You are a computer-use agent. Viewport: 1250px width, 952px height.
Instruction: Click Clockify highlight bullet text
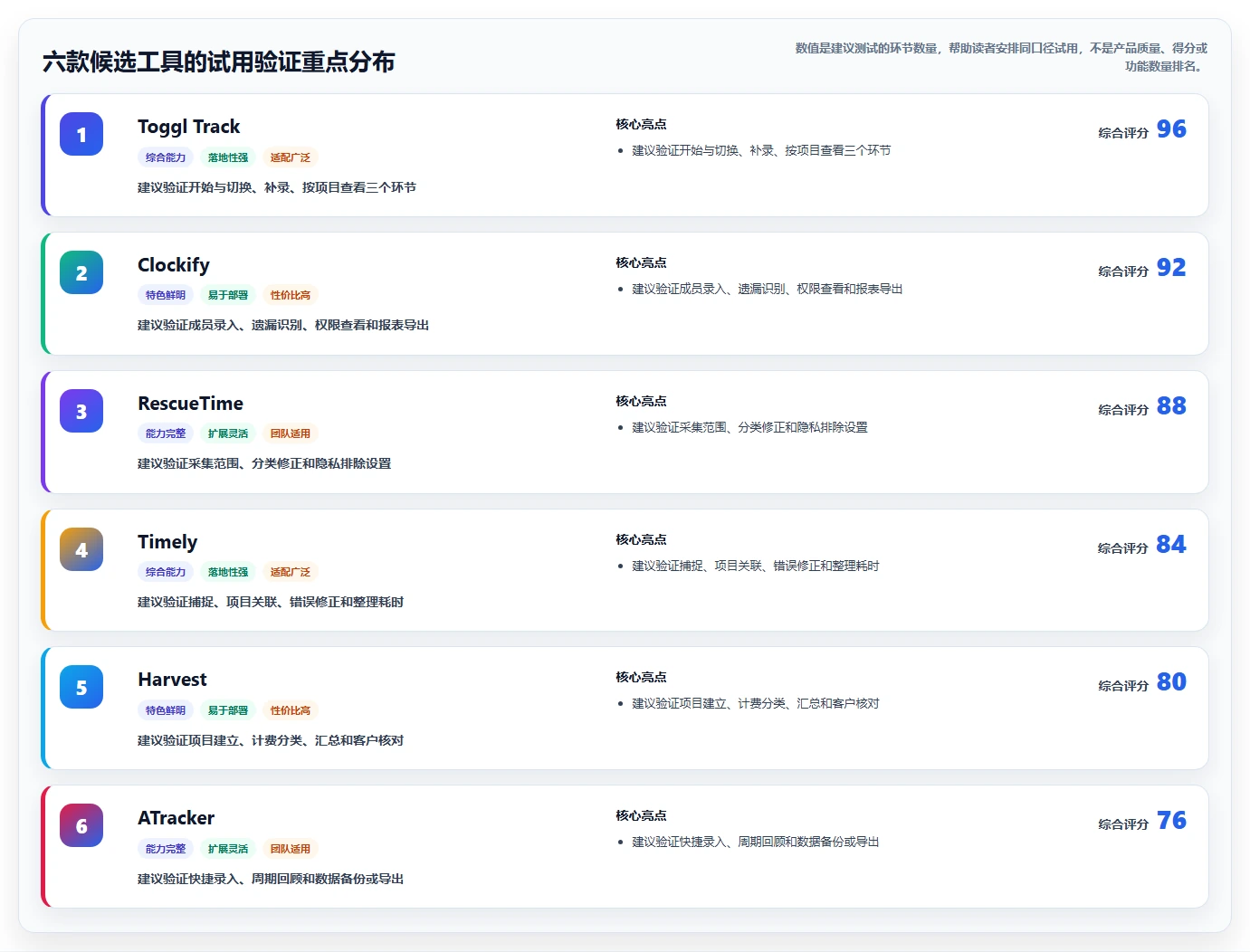pyautogui.click(x=768, y=289)
